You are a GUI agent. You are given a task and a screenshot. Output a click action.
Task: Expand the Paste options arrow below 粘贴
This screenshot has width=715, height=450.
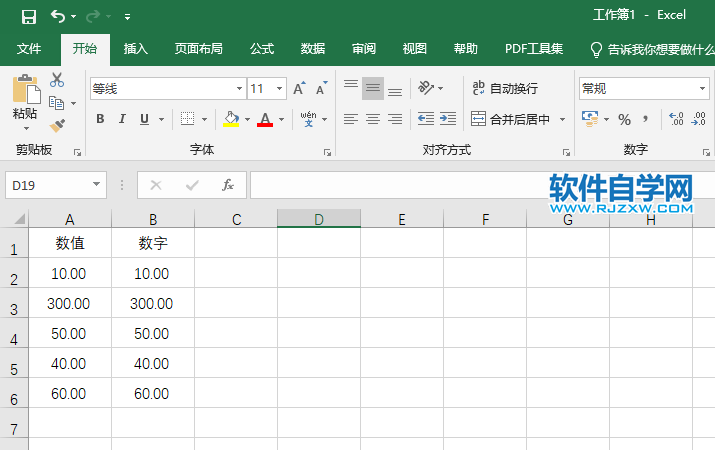pos(26,129)
